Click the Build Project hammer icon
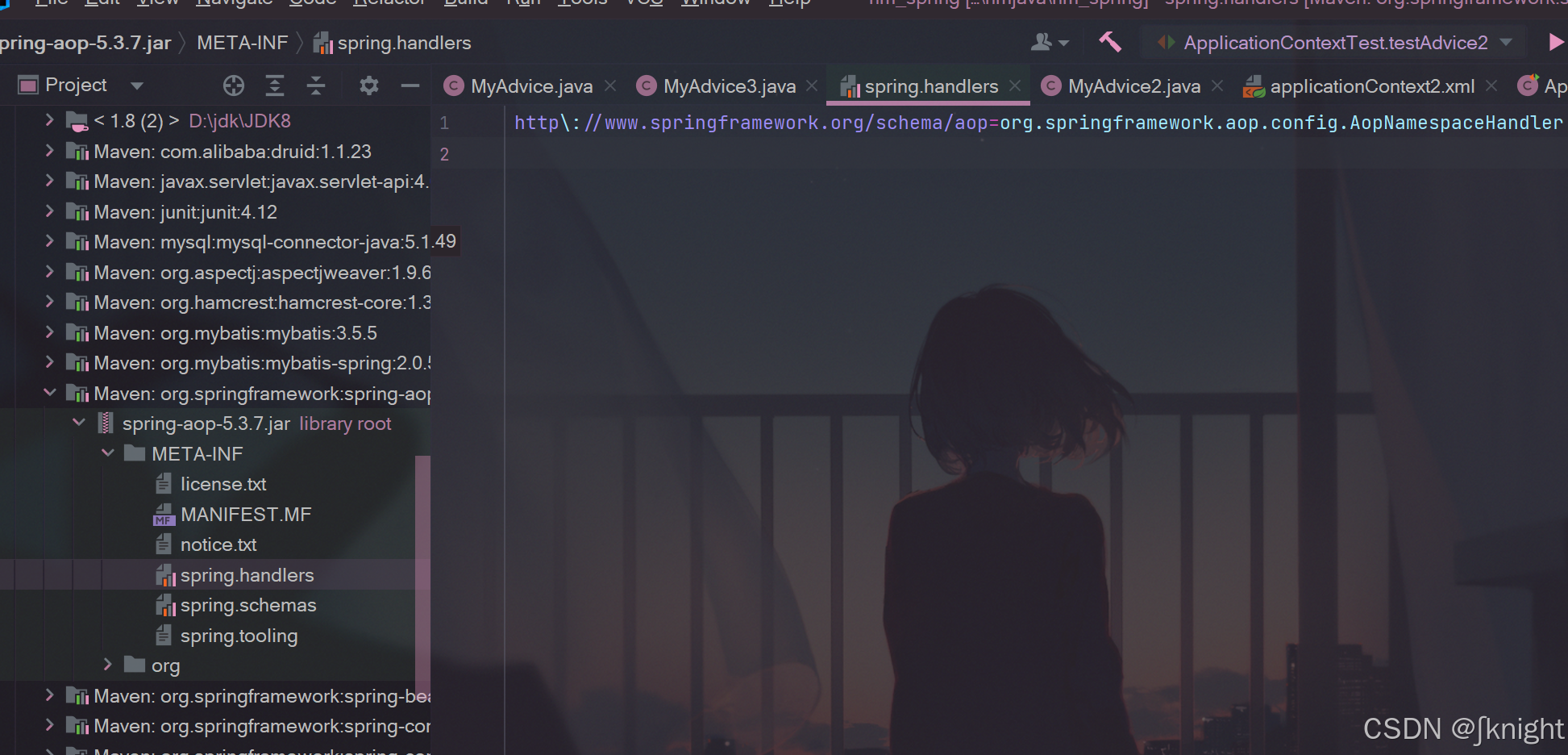Screen dimensions: 1568x755 1110,42
